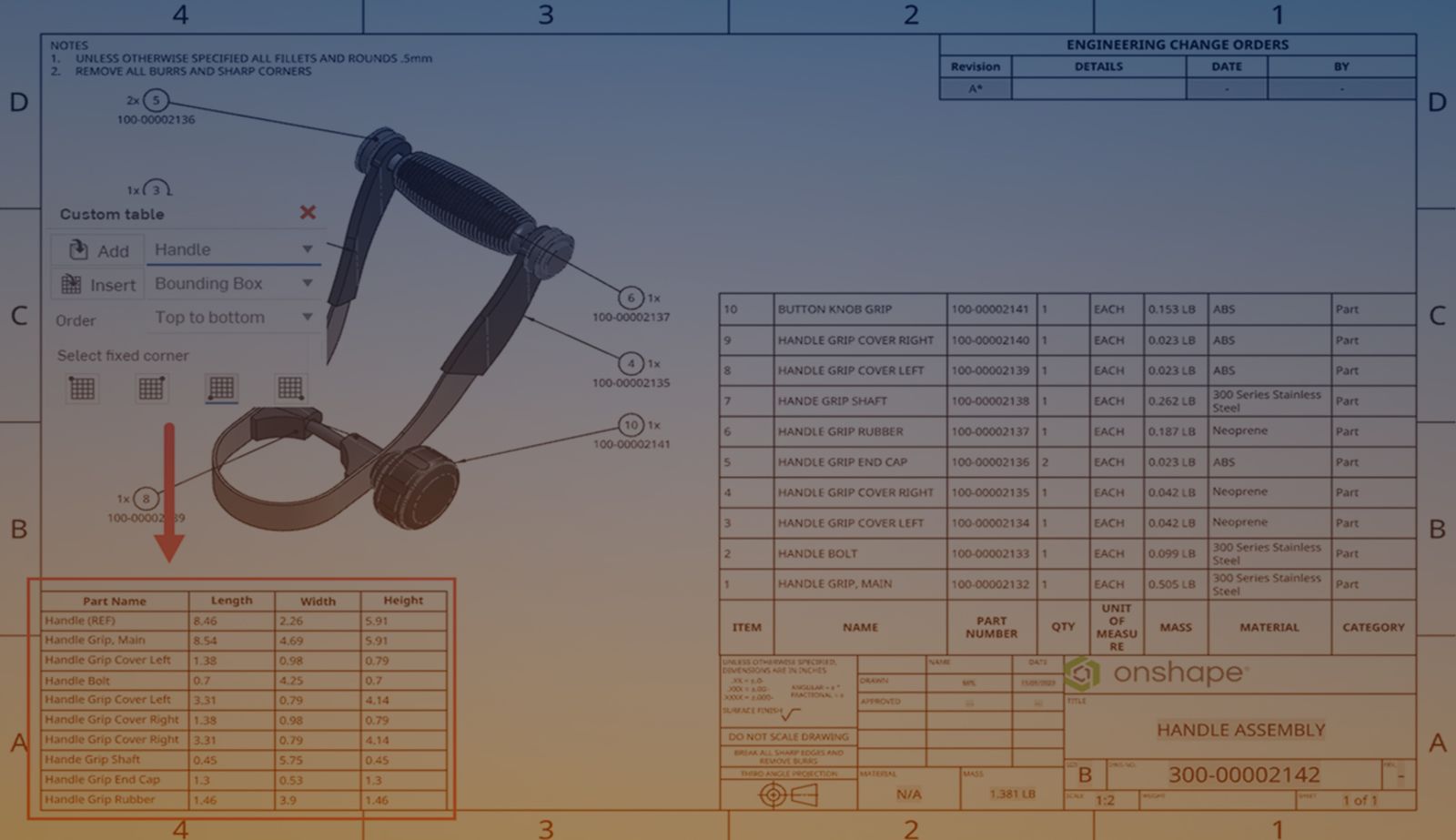This screenshot has height=840, width=1456.
Task: Click drawing number 300-00002142 field
Action: 1243,774
